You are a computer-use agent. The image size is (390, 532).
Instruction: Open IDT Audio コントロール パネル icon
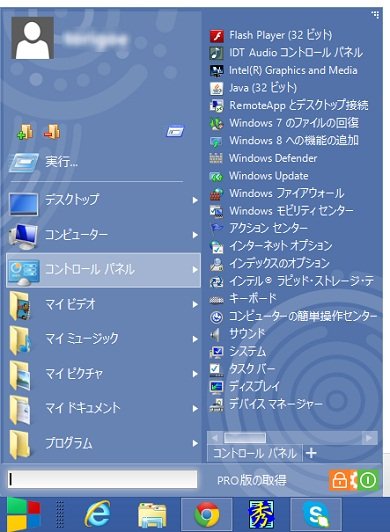(217, 53)
